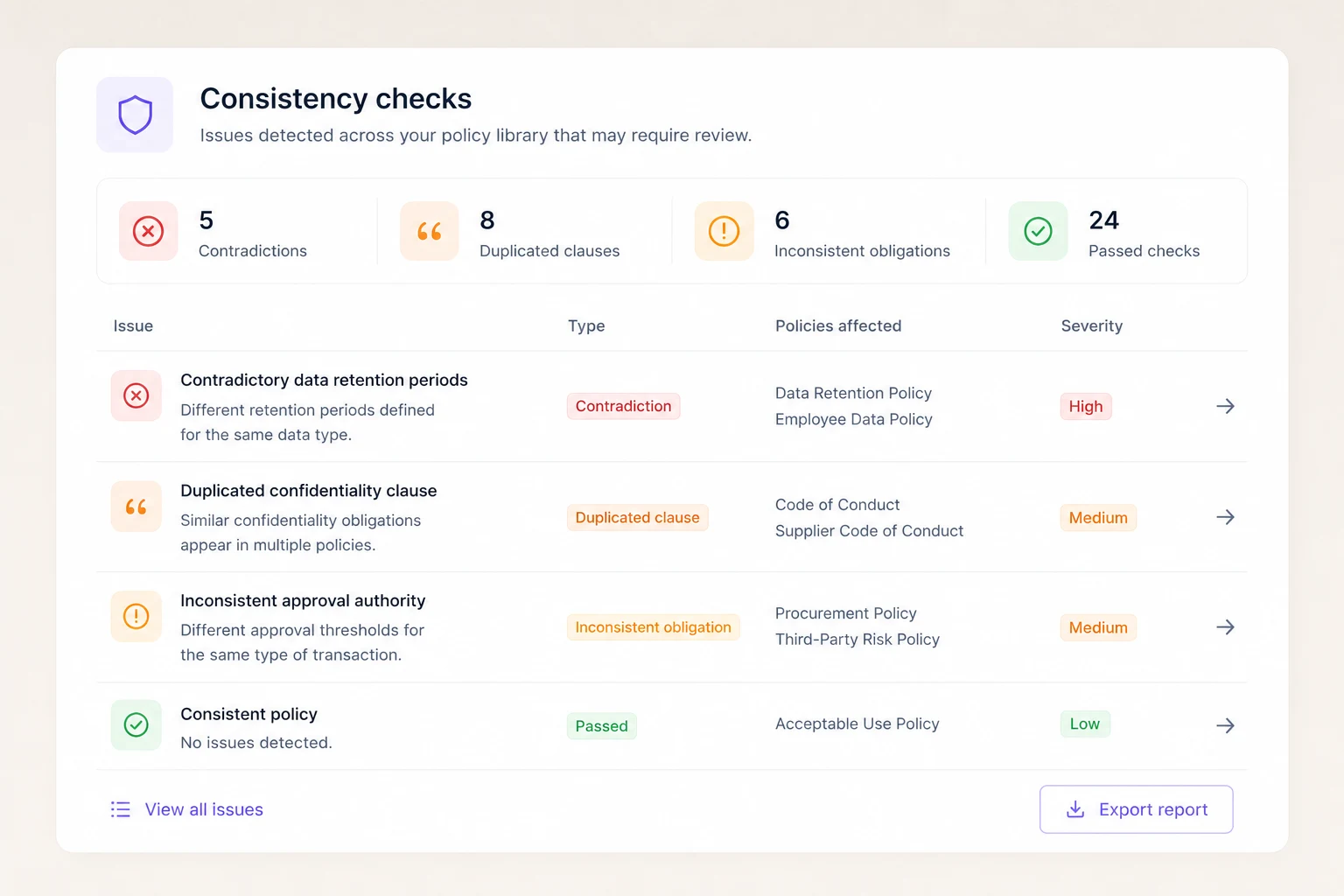
Task: Click View all issues link
Action: point(187,809)
